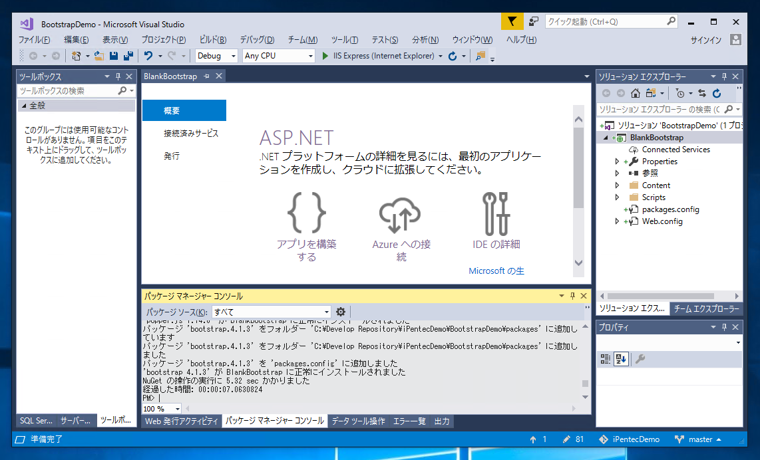This screenshot has height=460, width=760.
Task: Click the Save icon in the toolbar
Action: coord(114,56)
